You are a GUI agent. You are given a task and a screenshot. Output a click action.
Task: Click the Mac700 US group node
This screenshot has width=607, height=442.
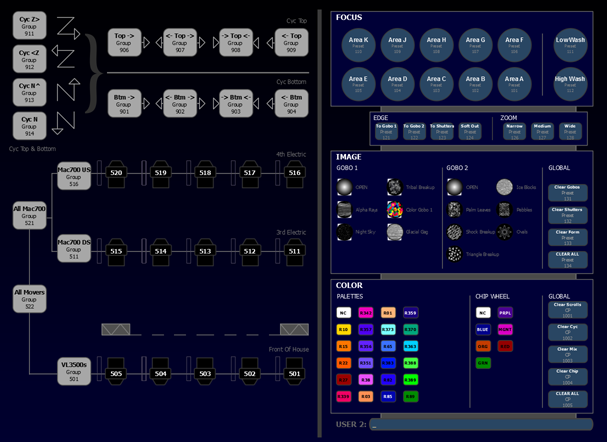click(x=73, y=174)
